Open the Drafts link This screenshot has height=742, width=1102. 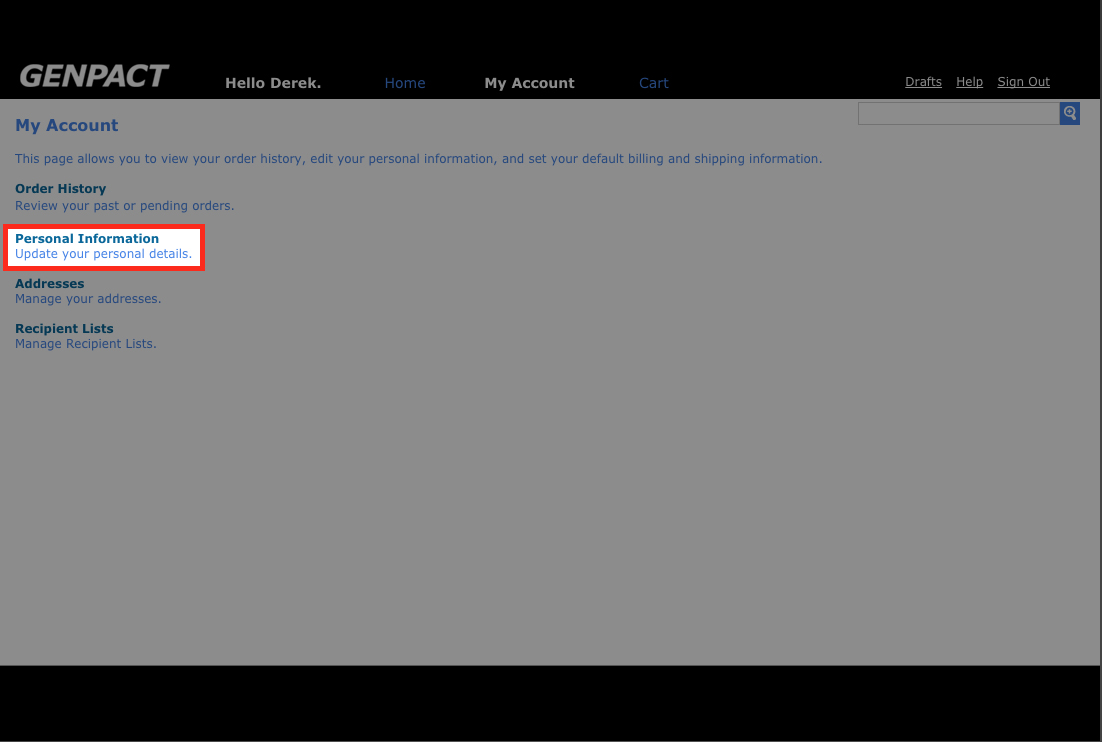(x=923, y=82)
